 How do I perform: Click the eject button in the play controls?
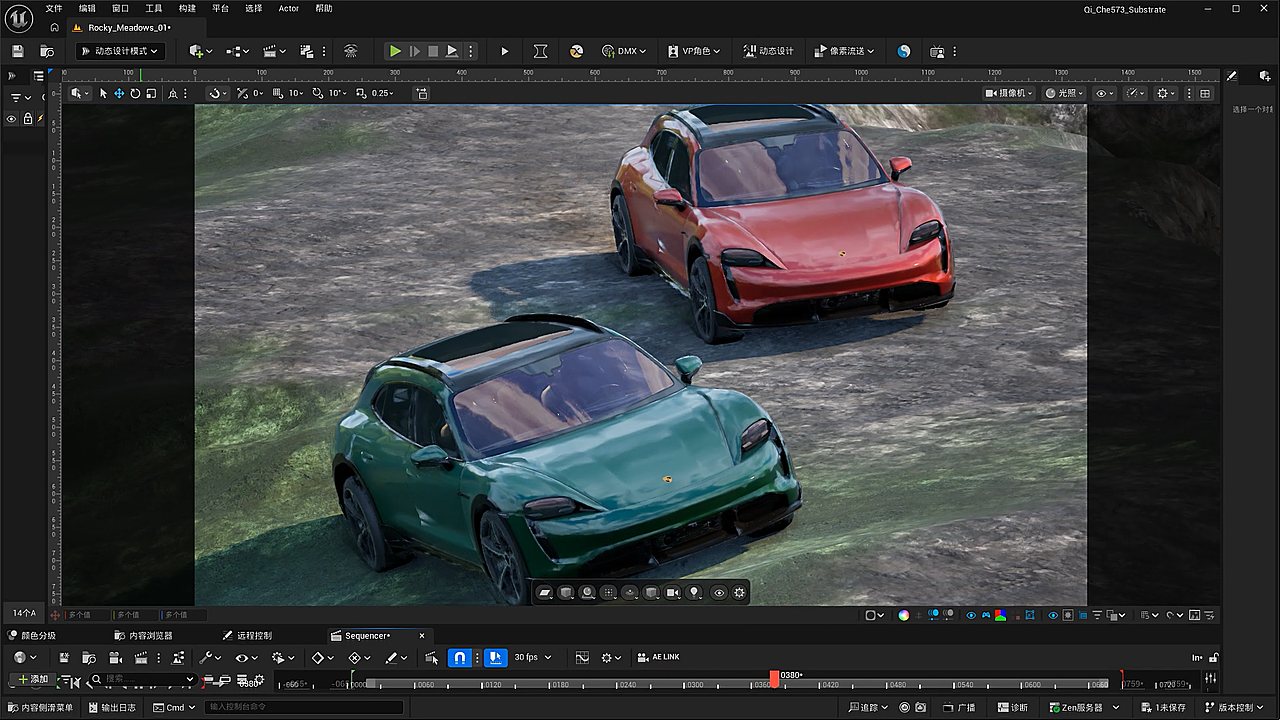click(x=452, y=51)
